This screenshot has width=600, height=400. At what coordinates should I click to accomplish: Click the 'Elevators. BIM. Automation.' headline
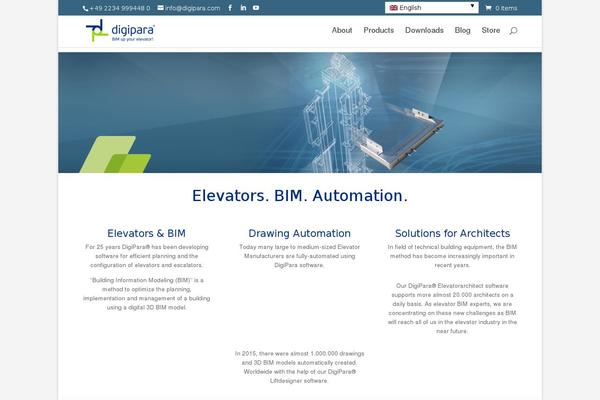pyautogui.click(x=300, y=196)
